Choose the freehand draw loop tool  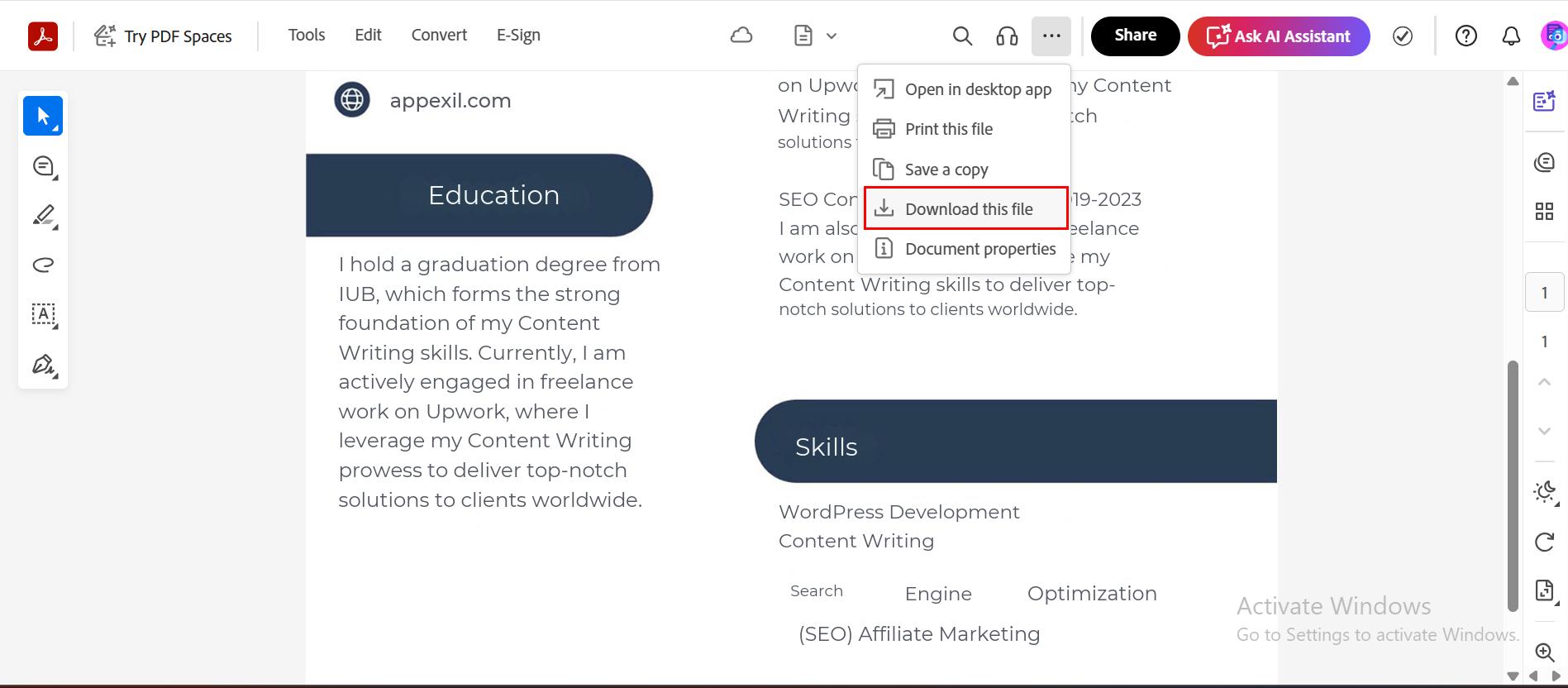(43, 265)
